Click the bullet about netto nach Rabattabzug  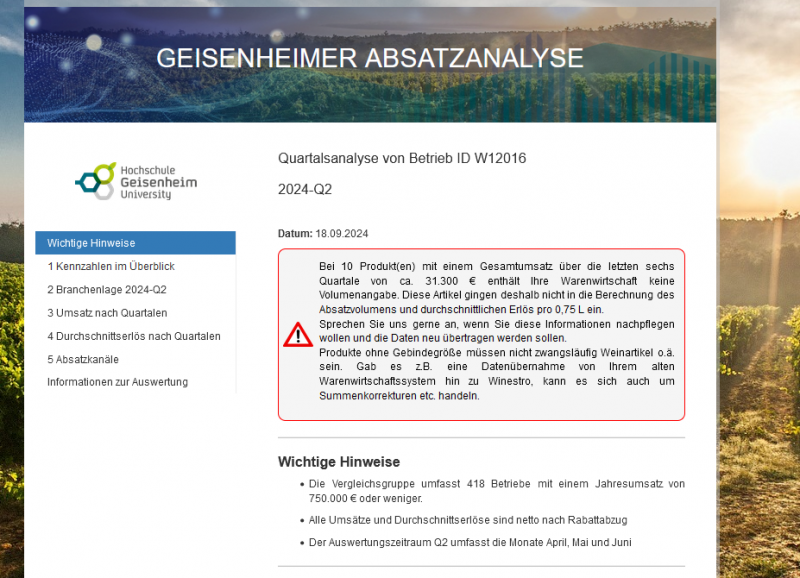point(467,520)
